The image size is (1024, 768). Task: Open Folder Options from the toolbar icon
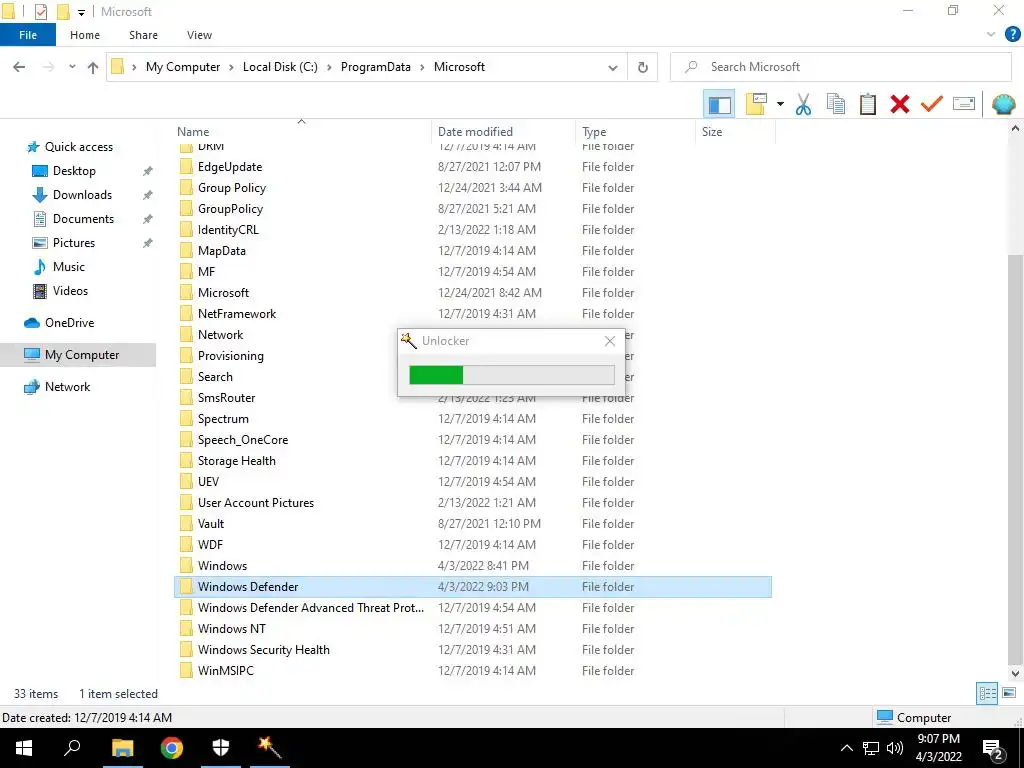[x=756, y=104]
